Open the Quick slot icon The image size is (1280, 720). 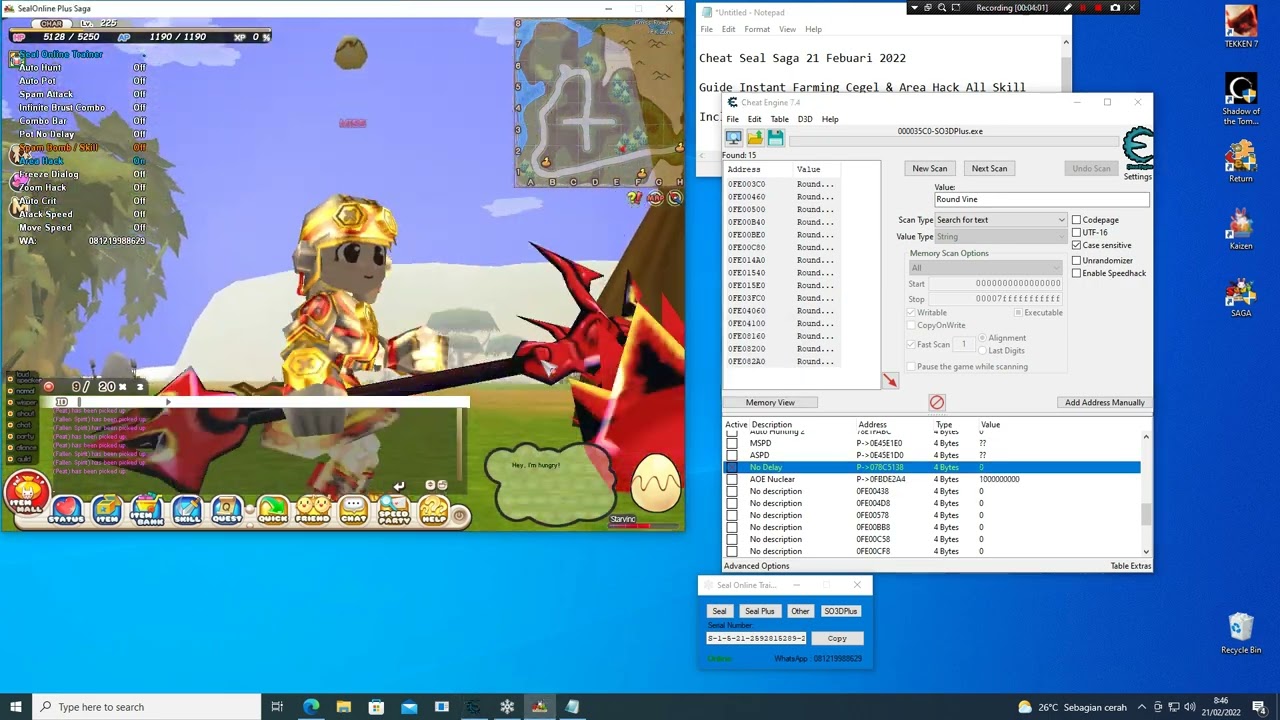click(x=271, y=511)
